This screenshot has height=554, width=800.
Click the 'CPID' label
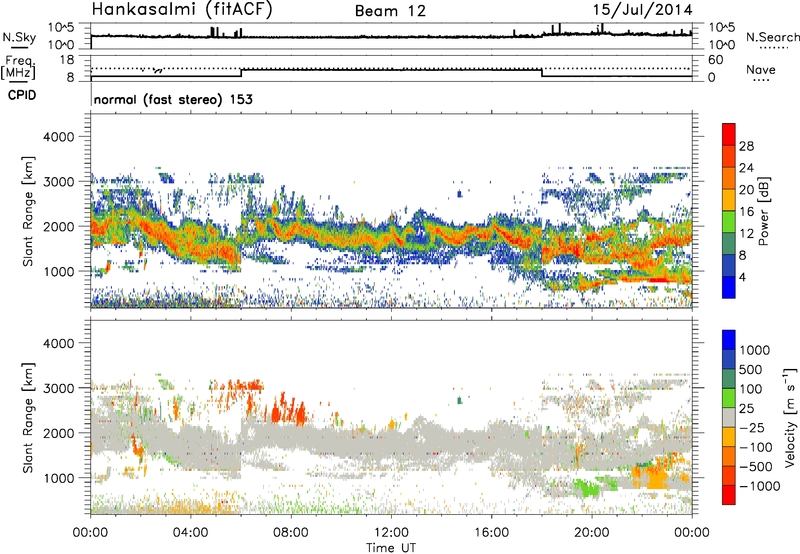click(22, 95)
